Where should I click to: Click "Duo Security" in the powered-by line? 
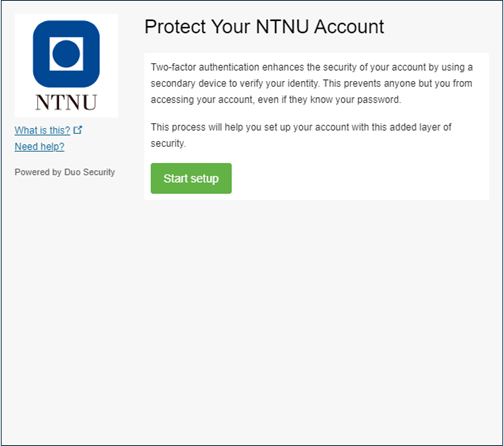pos(89,172)
